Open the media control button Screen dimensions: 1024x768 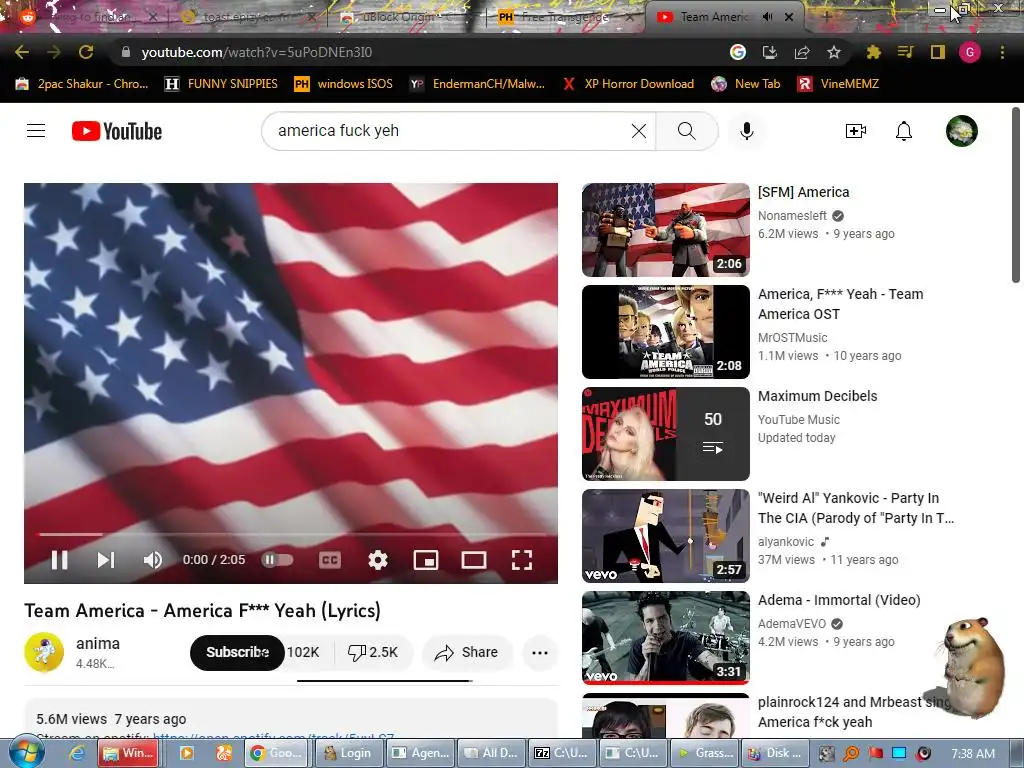(905, 52)
